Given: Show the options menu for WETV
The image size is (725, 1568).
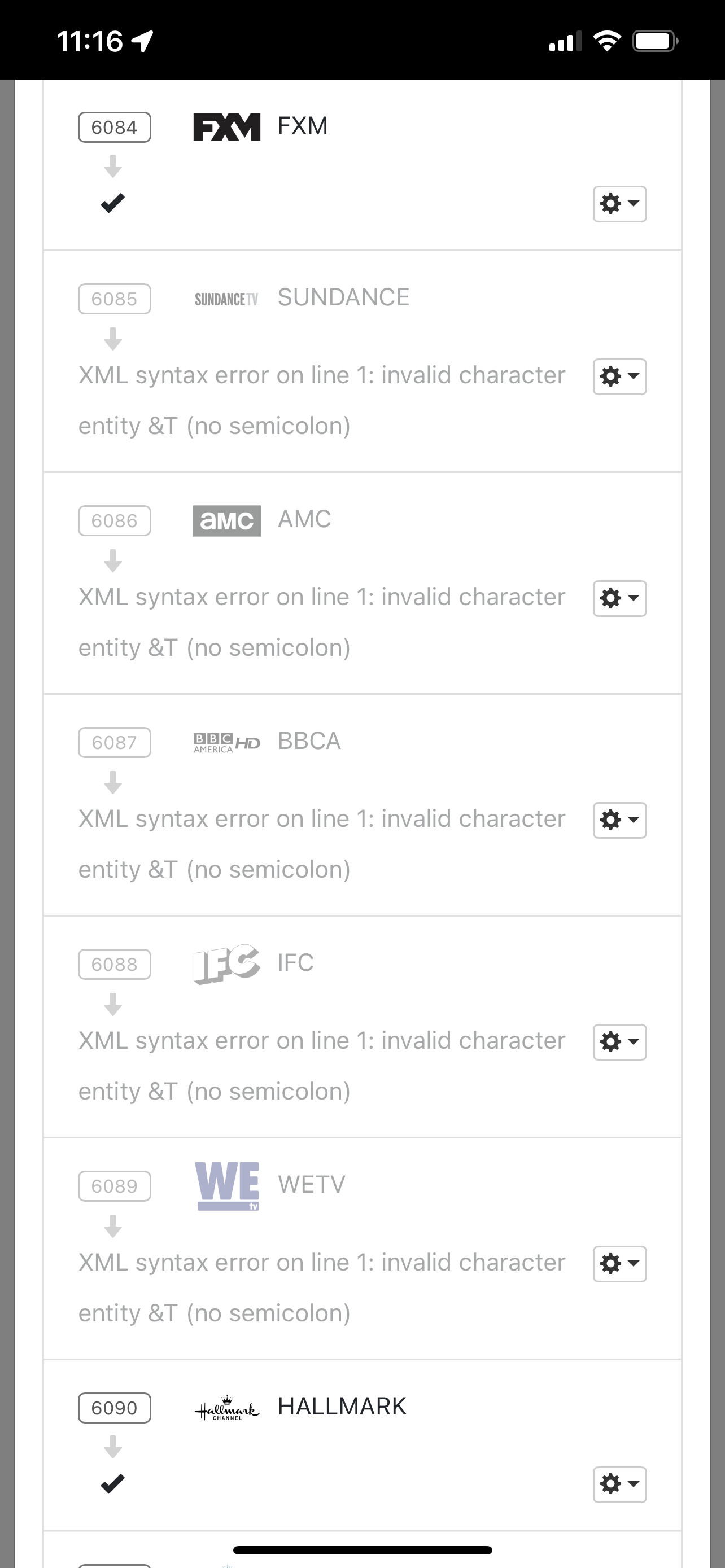Looking at the screenshot, I should click(619, 1264).
